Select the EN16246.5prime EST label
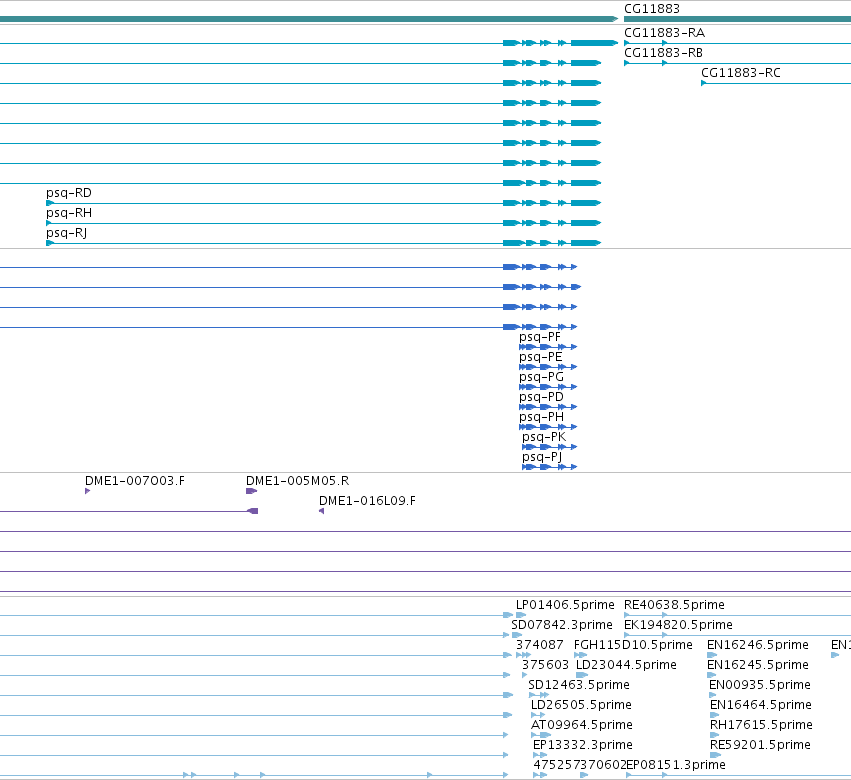 click(758, 645)
